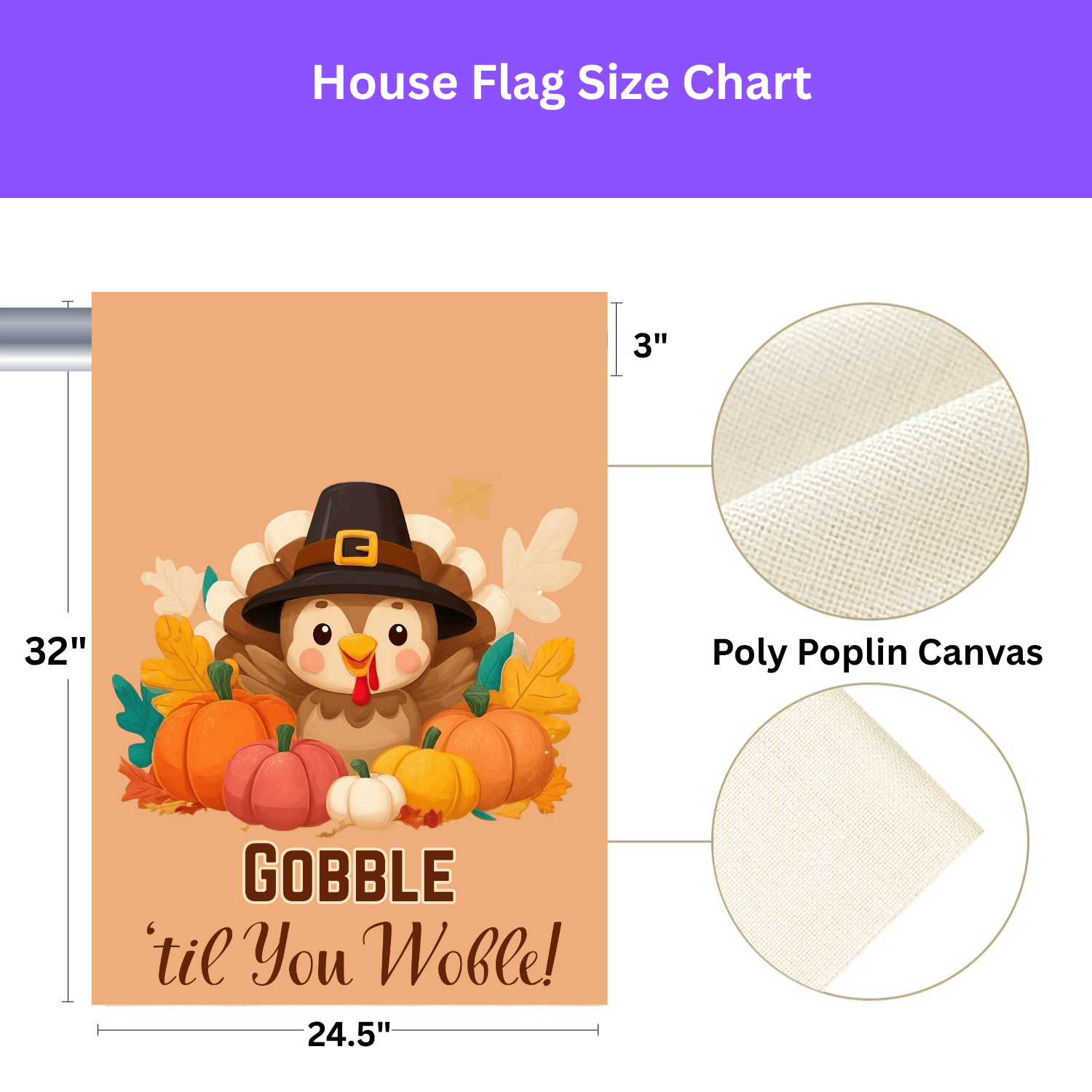Click the silver flag pole
The width and height of the screenshot is (1092, 1092).
pyautogui.click(x=45, y=339)
